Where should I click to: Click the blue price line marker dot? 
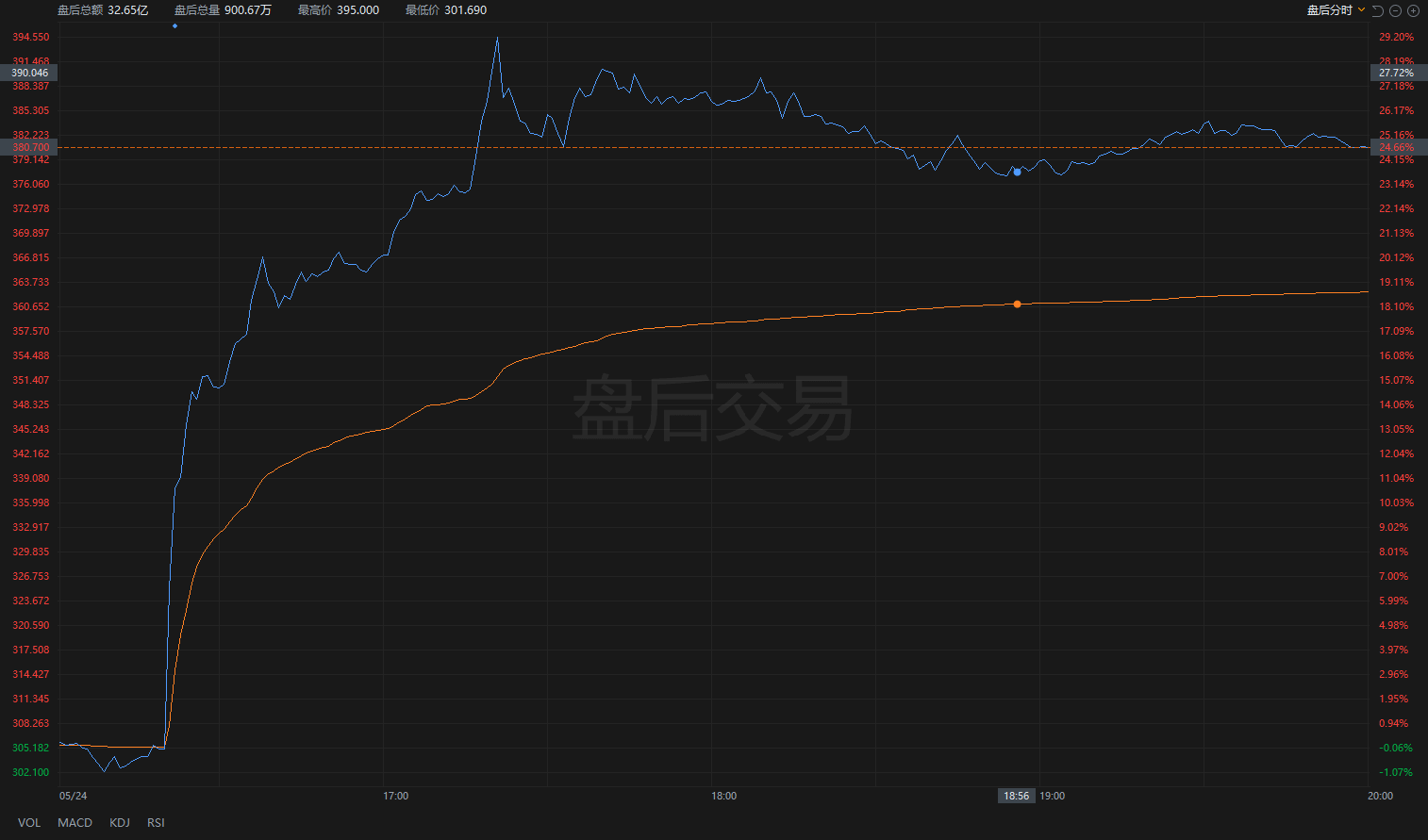1017,173
